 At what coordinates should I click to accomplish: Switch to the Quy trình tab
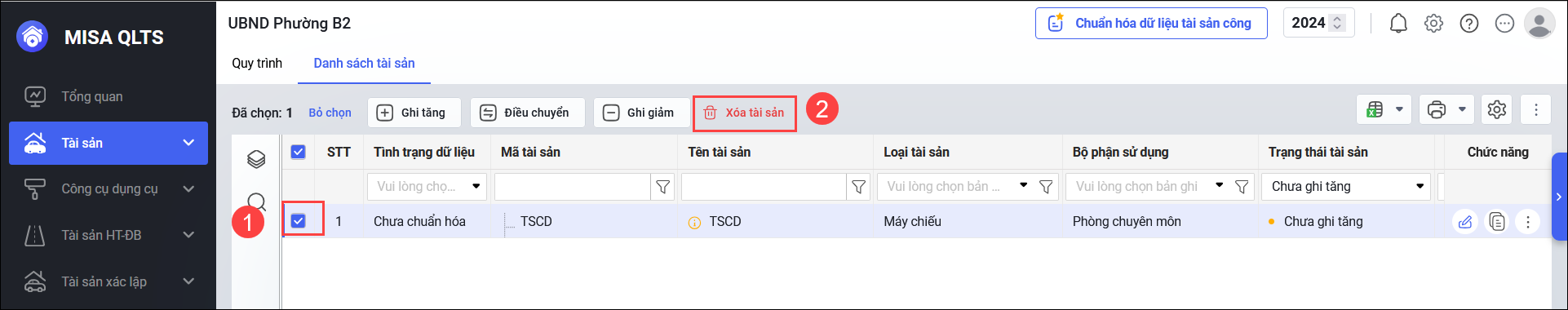pyautogui.click(x=257, y=63)
